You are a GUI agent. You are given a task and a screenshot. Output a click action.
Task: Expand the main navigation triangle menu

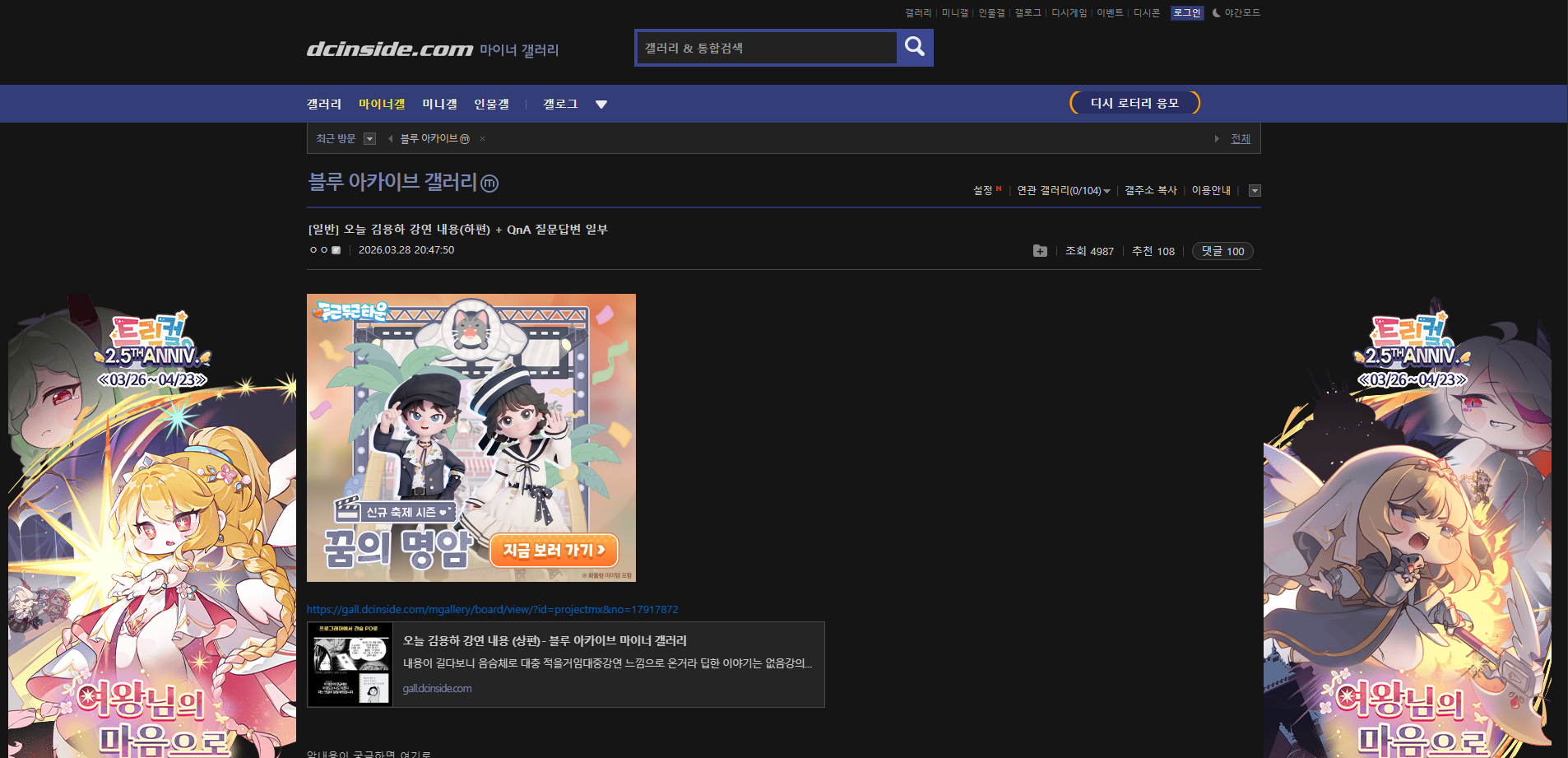[601, 105]
